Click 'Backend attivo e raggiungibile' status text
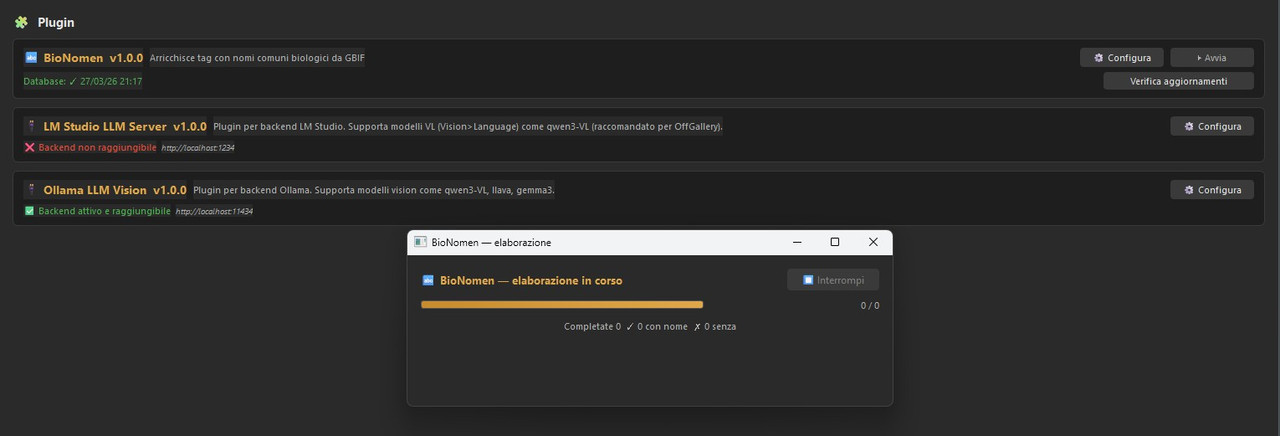The height and width of the screenshot is (436, 1280). (104, 211)
